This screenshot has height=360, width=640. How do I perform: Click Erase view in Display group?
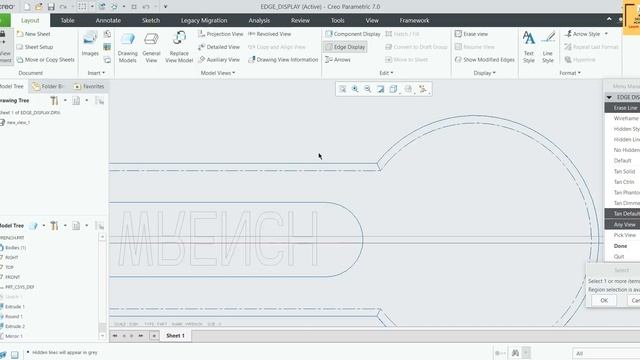point(471,34)
